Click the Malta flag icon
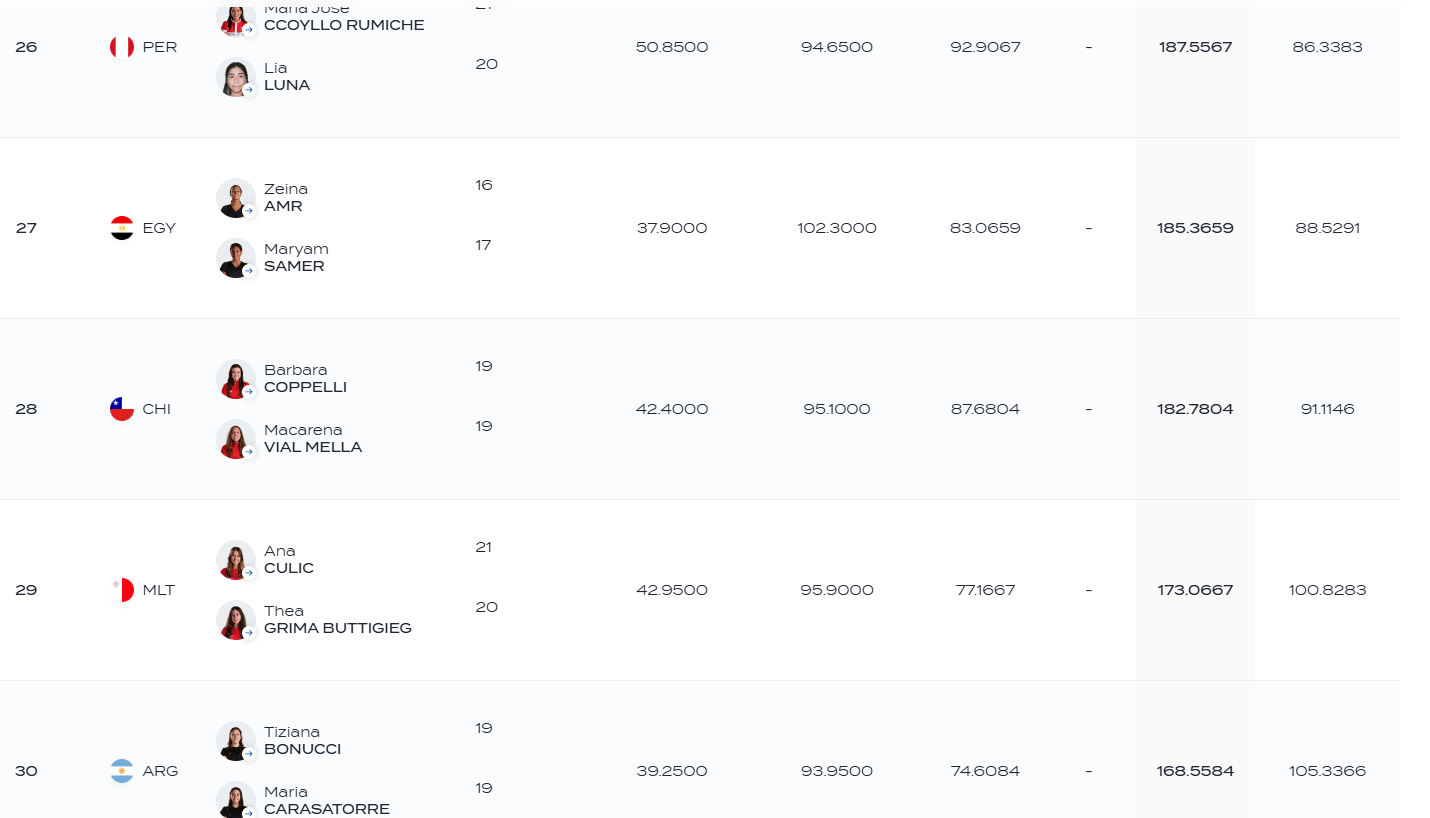Image resolution: width=1430 pixels, height=818 pixels. tap(122, 590)
